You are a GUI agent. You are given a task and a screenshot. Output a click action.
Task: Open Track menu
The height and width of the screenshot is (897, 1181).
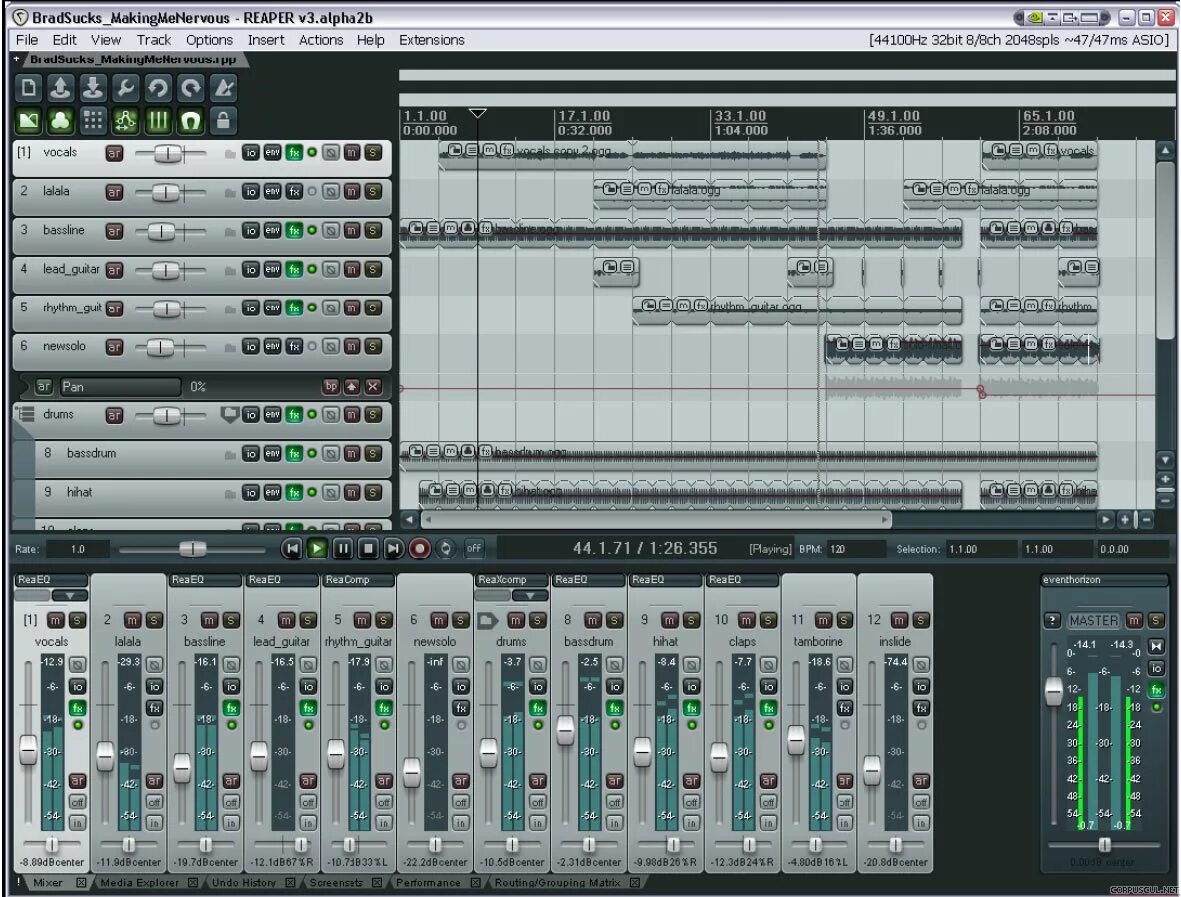[154, 40]
